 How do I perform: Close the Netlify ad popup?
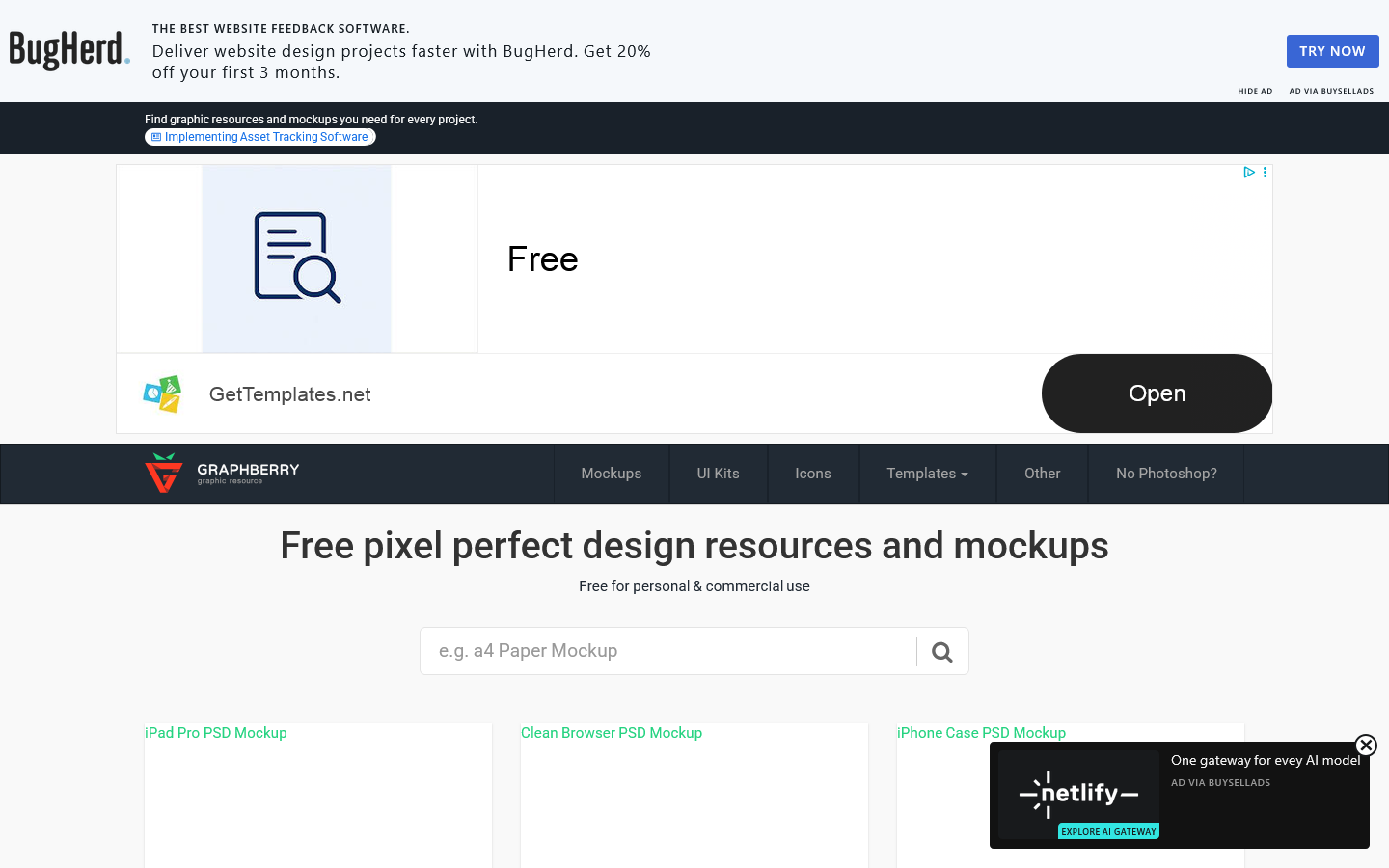point(1366,745)
